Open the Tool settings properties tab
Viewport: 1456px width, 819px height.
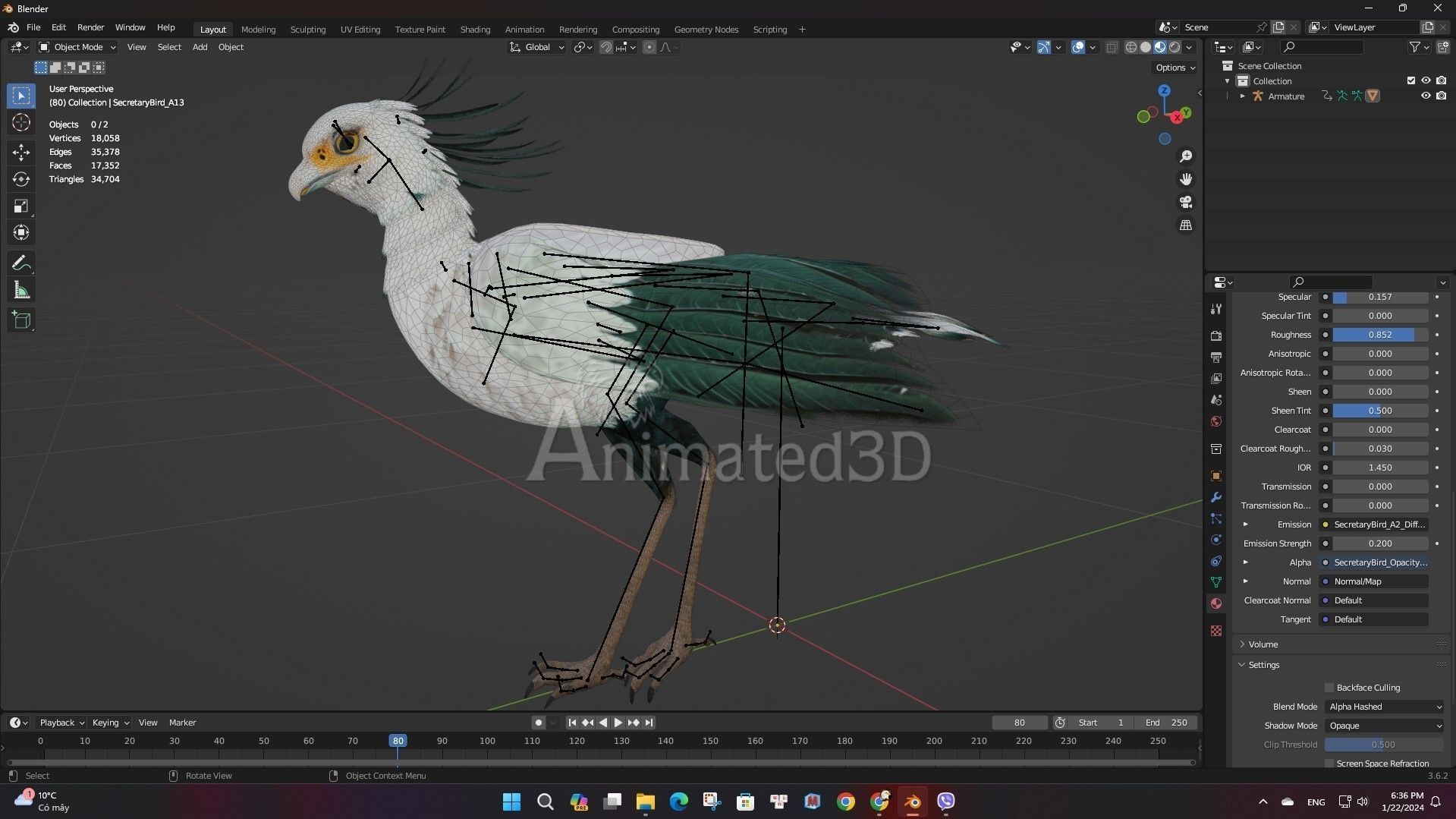(1216, 309)
